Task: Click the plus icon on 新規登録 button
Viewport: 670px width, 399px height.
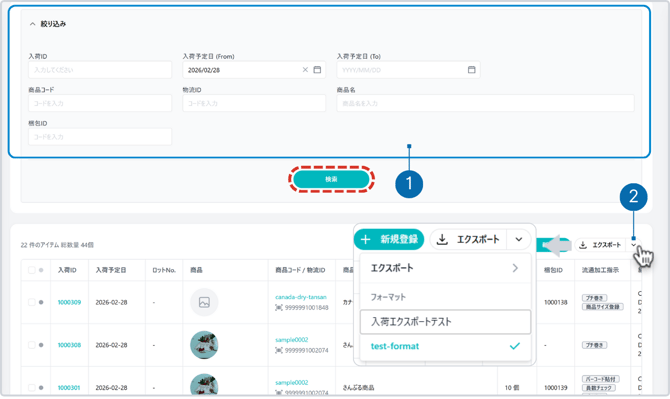Action: pos(365,239)
